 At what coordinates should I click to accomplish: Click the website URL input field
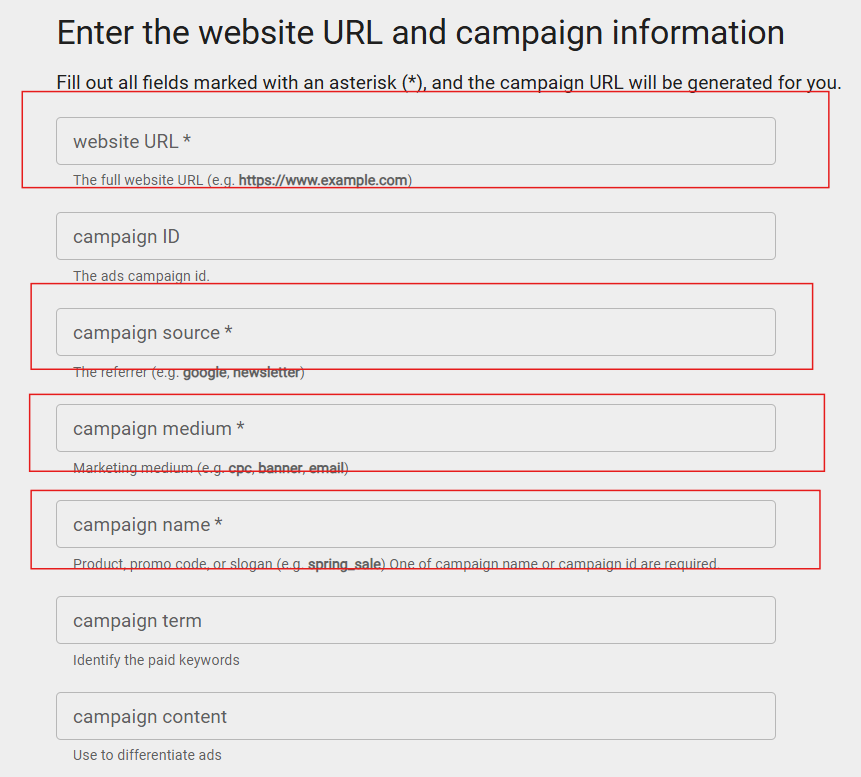[415, 141]
